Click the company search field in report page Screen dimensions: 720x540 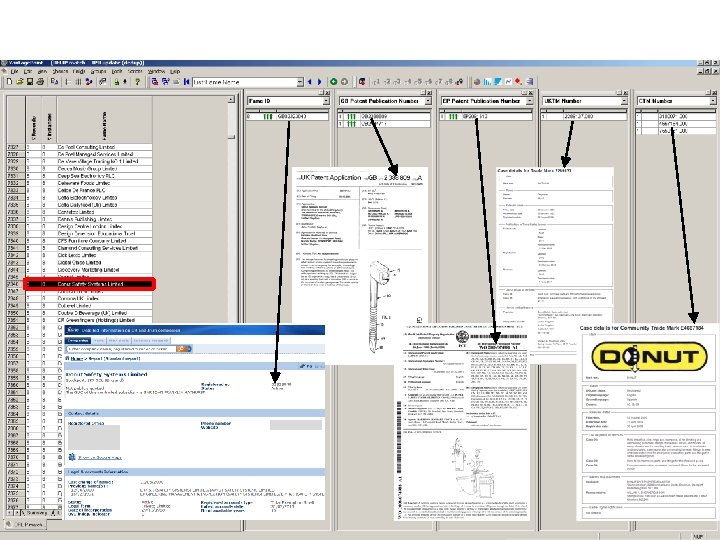(121, 349)
